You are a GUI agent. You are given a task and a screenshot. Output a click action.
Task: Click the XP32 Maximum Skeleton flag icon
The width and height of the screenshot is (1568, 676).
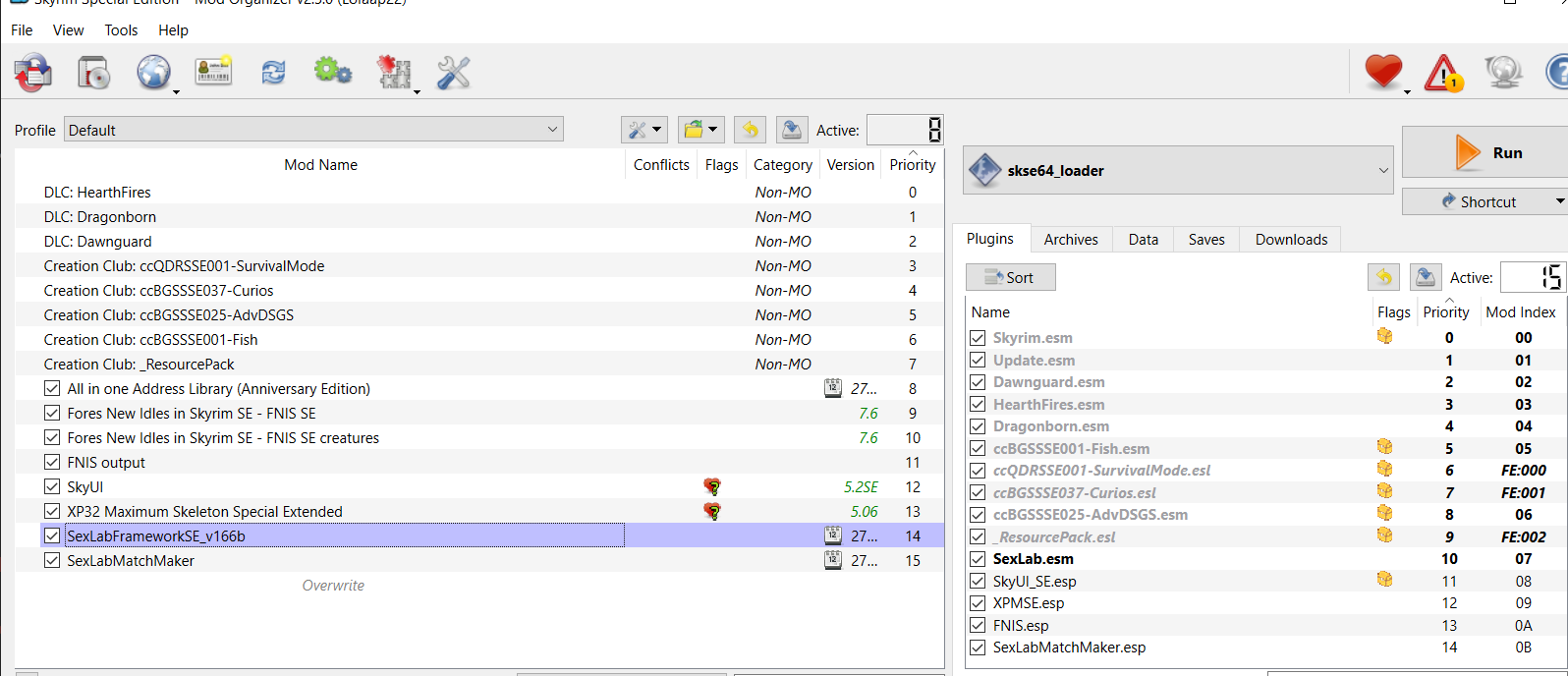(x=712, y=511)
